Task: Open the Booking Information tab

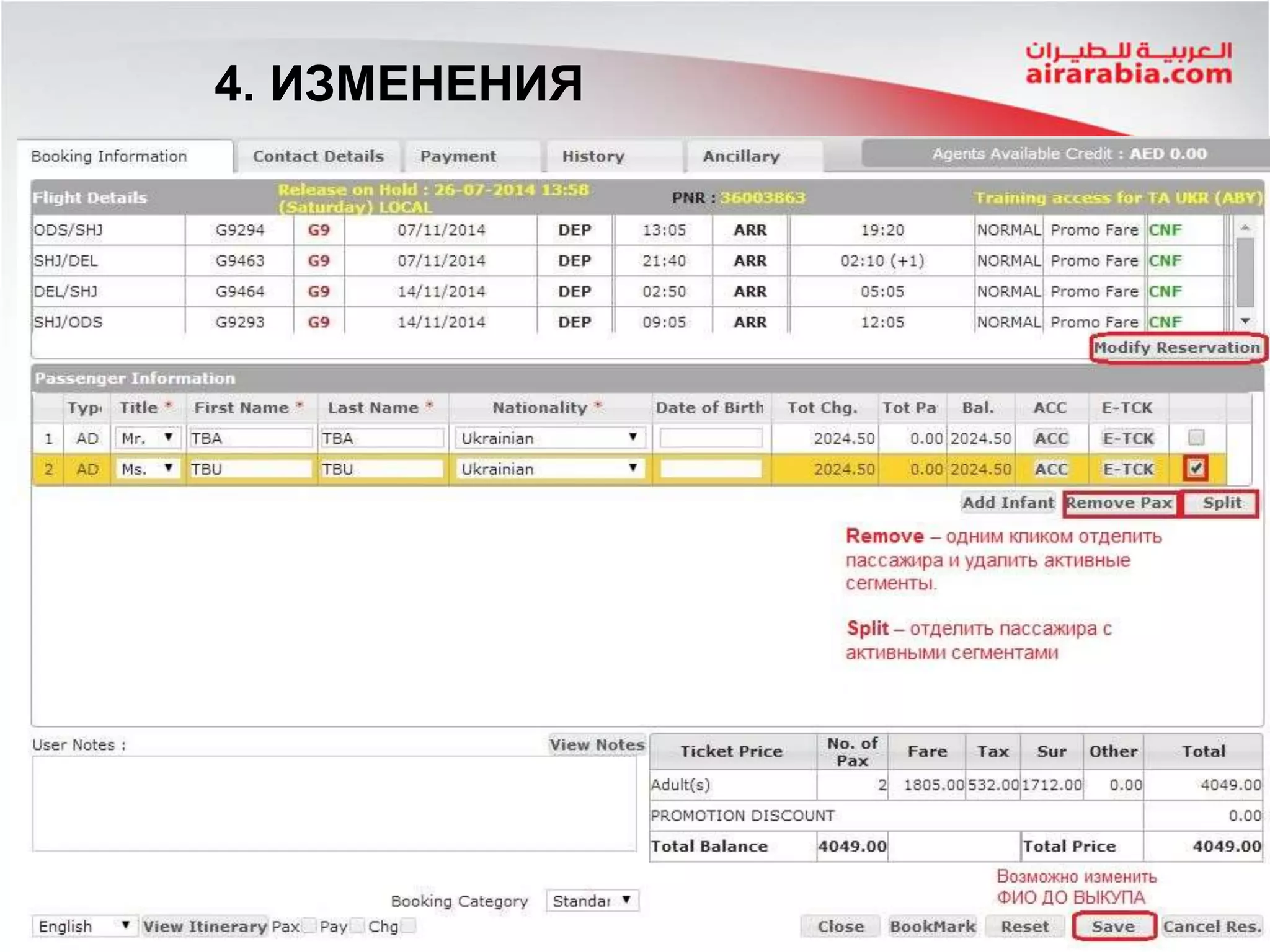Action: [x=125, y=156]
